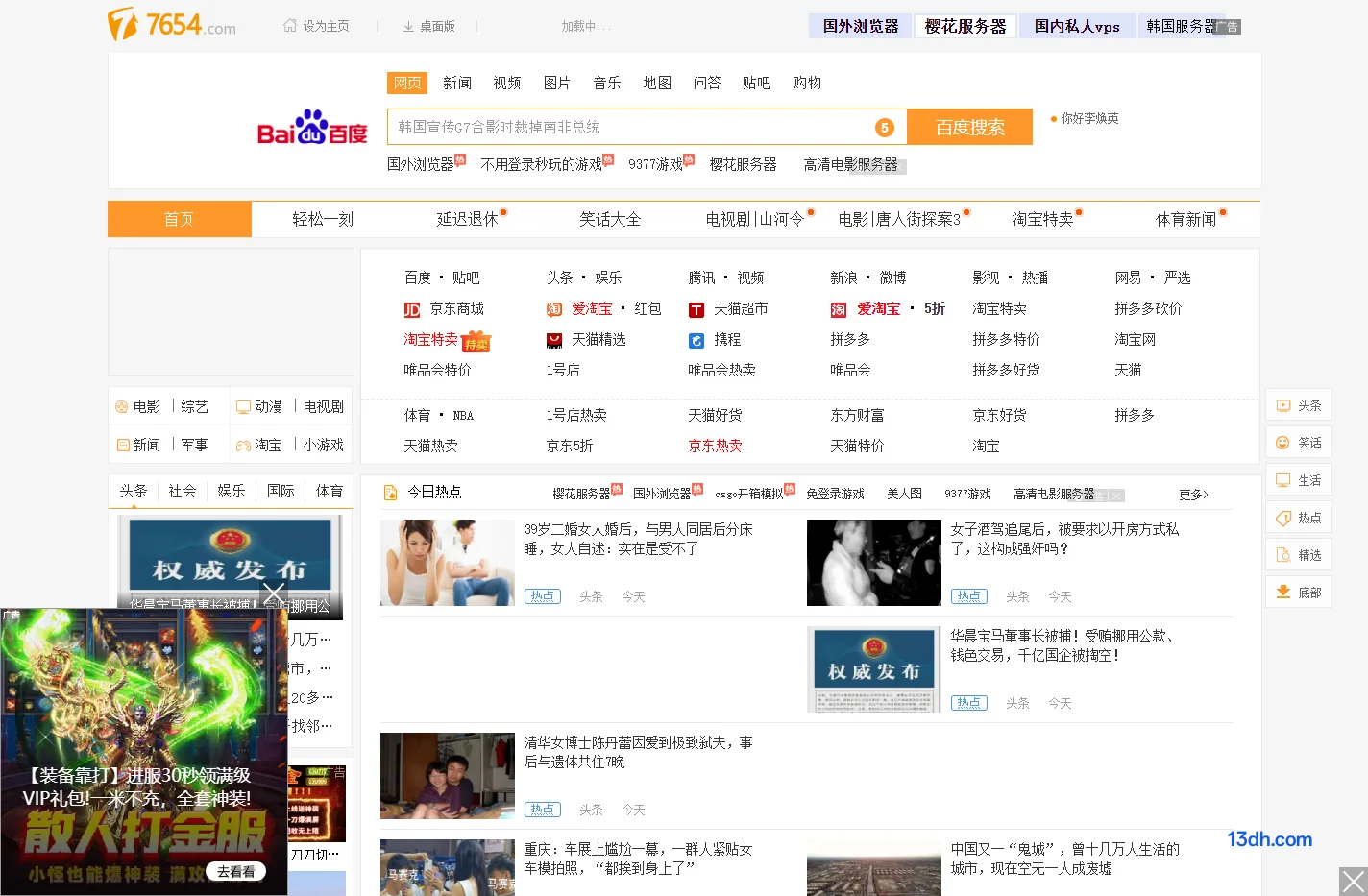Close the game advertisement popup
This screenshot has height=896, width=1368.
(x=274, y=593)
